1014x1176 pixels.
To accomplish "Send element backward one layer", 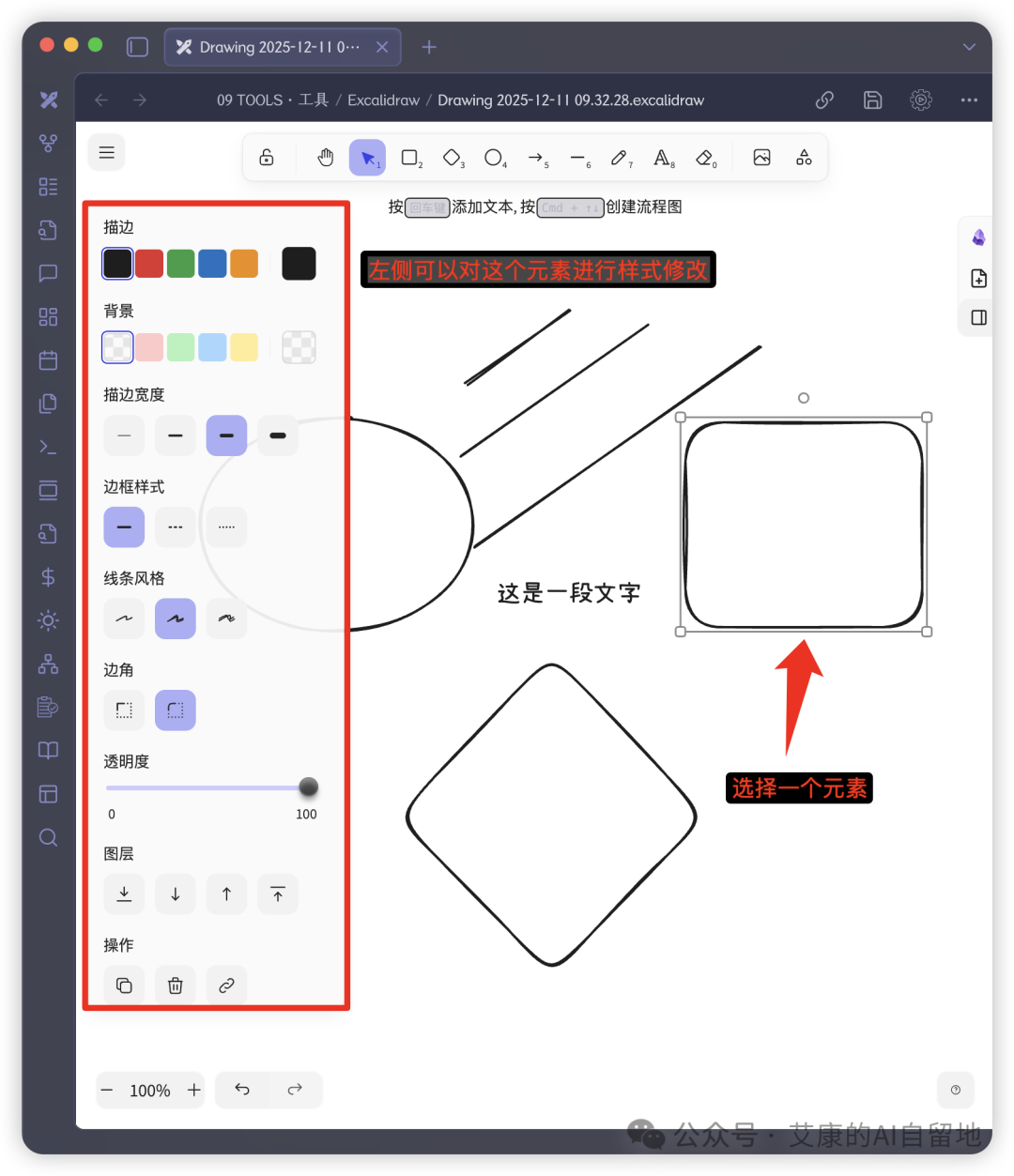I will (176, 893).
